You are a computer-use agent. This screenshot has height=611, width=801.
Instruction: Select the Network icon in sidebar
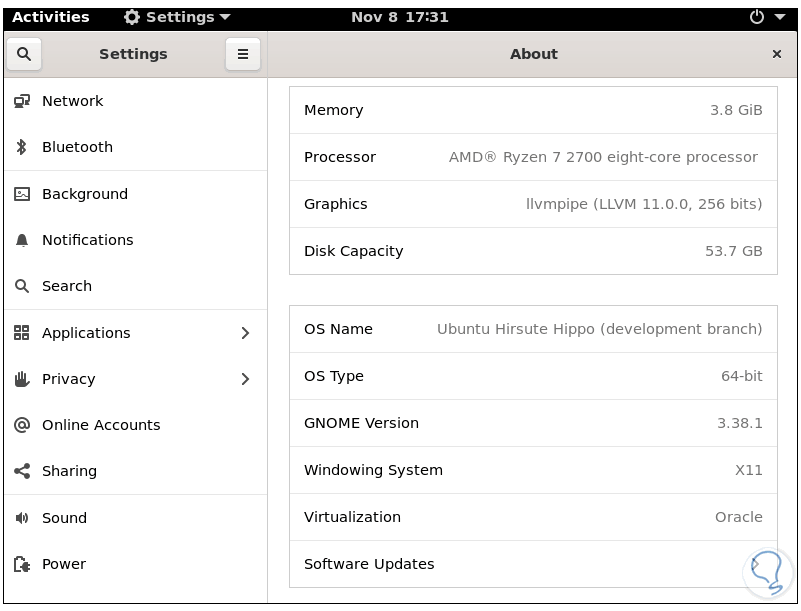pyautogui.click(x=22, y=101)
